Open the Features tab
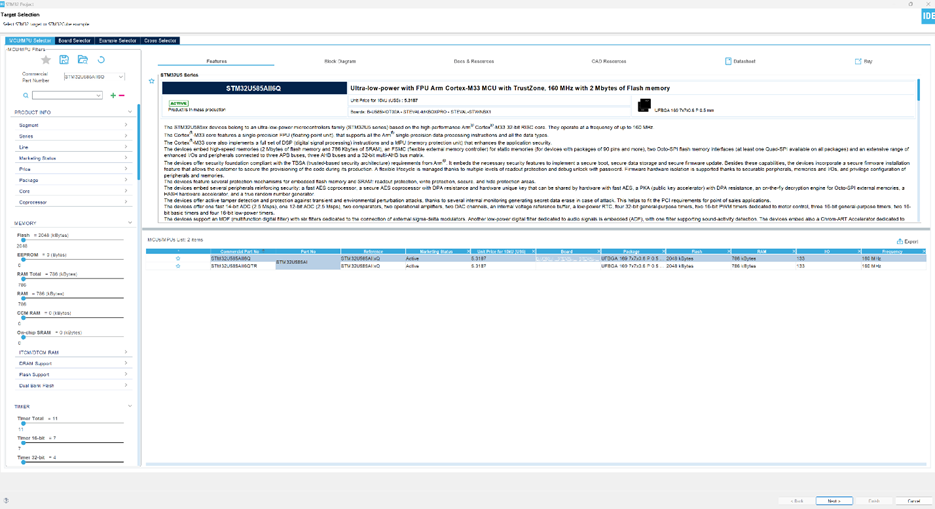 (216, 61)
